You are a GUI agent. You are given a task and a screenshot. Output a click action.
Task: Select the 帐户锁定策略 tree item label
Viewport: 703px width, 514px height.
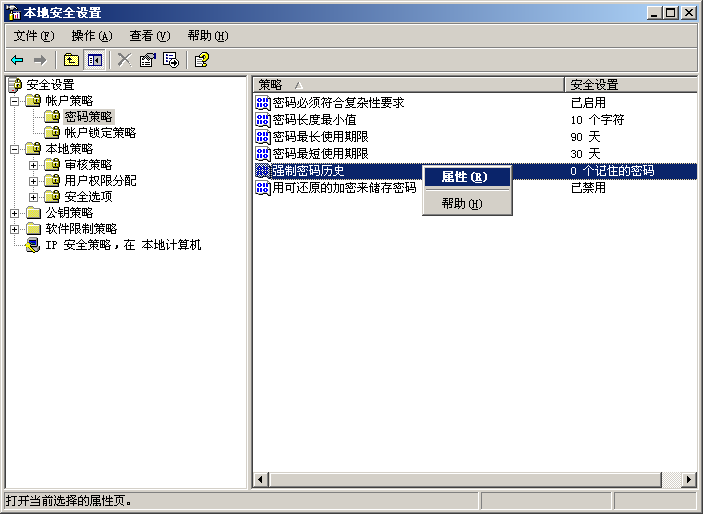pyautogui.click(x=100, y=132)
